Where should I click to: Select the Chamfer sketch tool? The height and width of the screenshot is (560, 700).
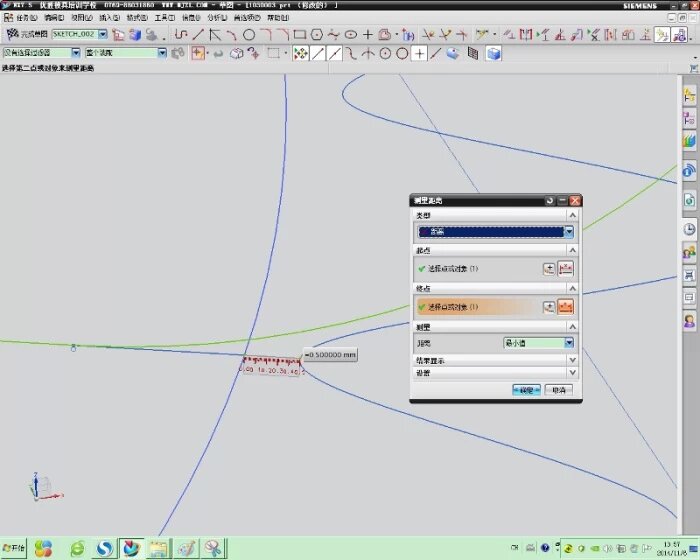tap(283, 34)
